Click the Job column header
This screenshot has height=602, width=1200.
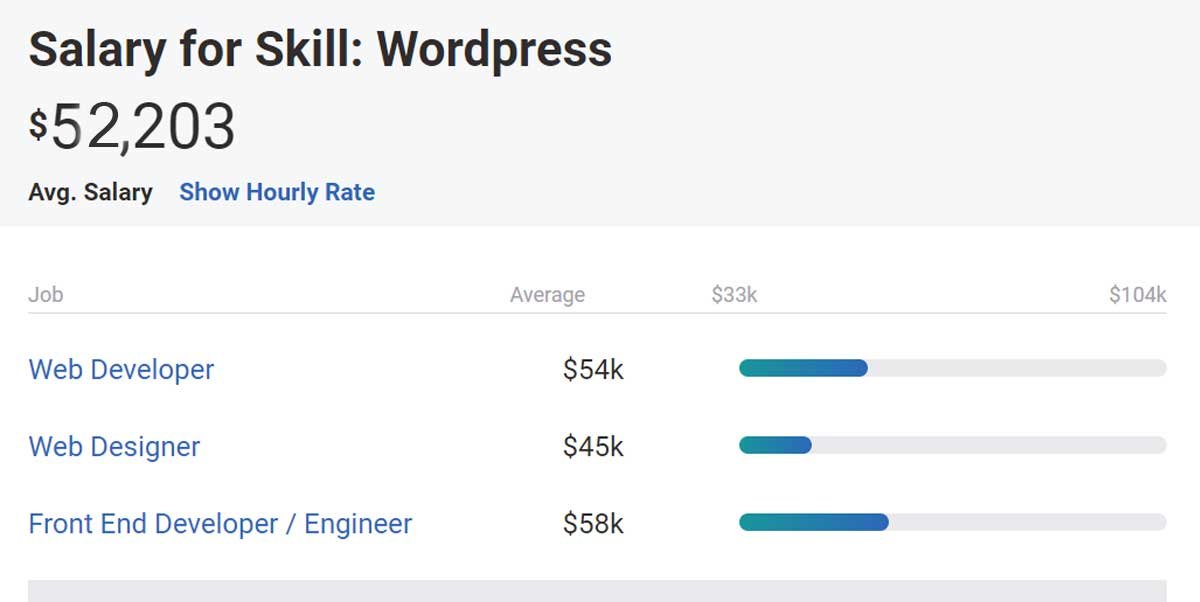[x=46, y=295]
